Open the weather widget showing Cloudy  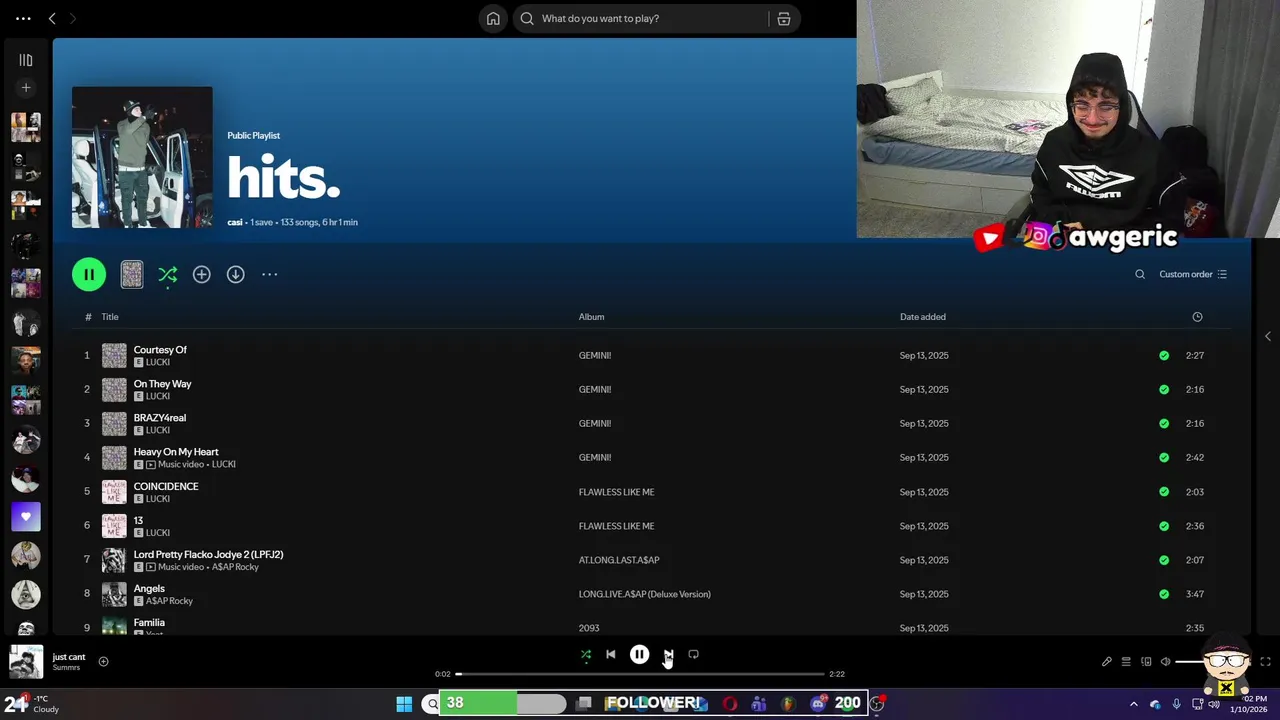[x=32, y=704]
